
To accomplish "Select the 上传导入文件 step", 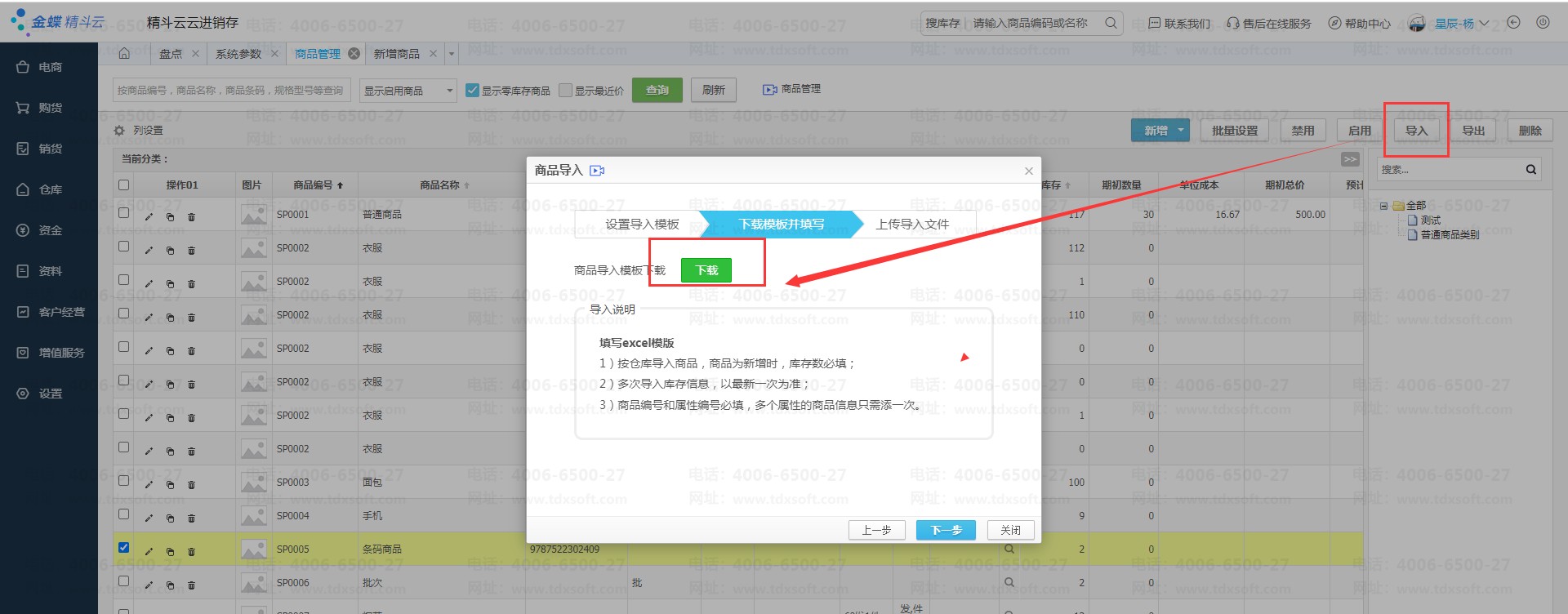I will [912, 225].
